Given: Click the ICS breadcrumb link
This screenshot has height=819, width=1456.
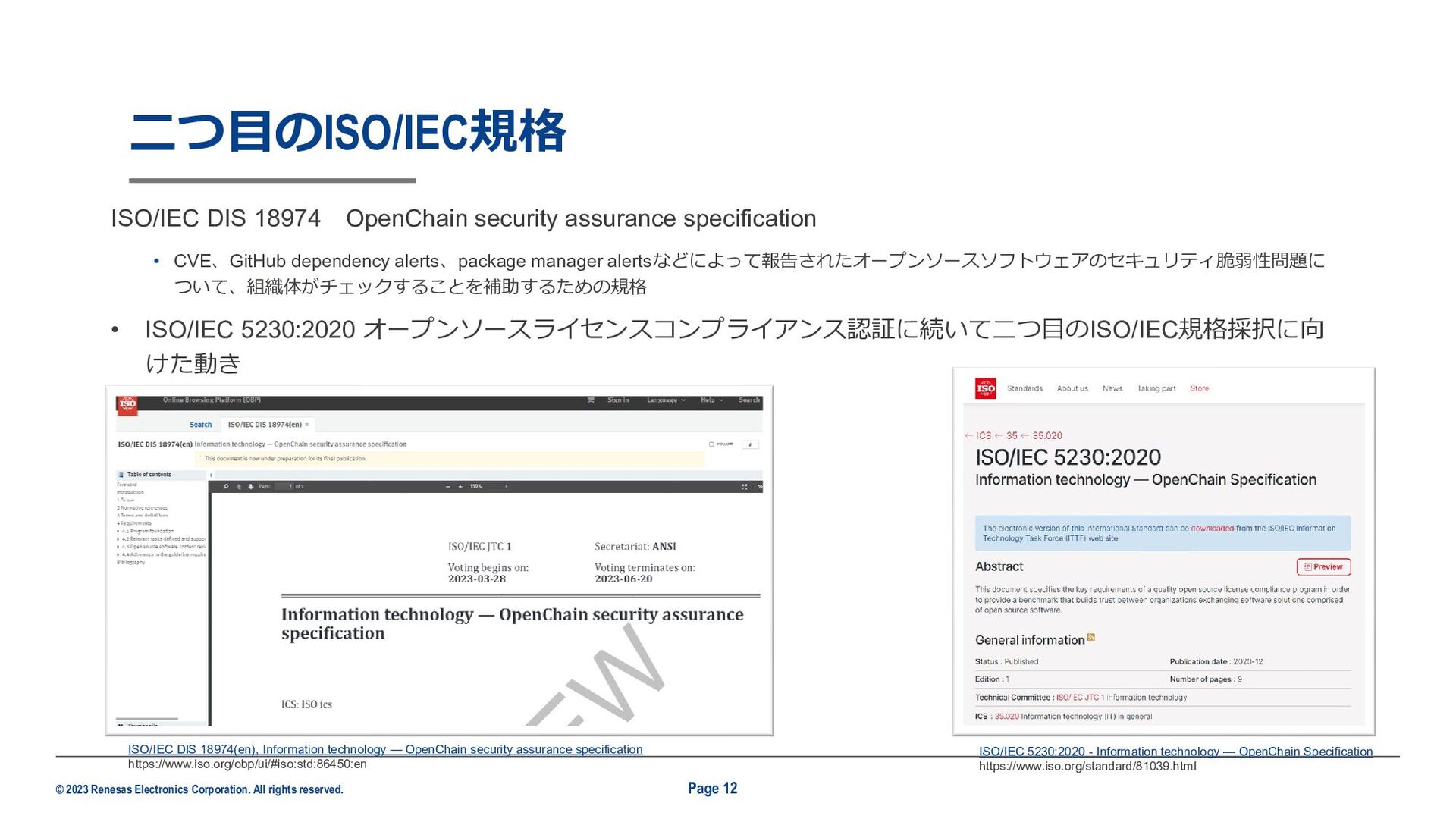Looking at the screenshot, I should tap(984, 436).
